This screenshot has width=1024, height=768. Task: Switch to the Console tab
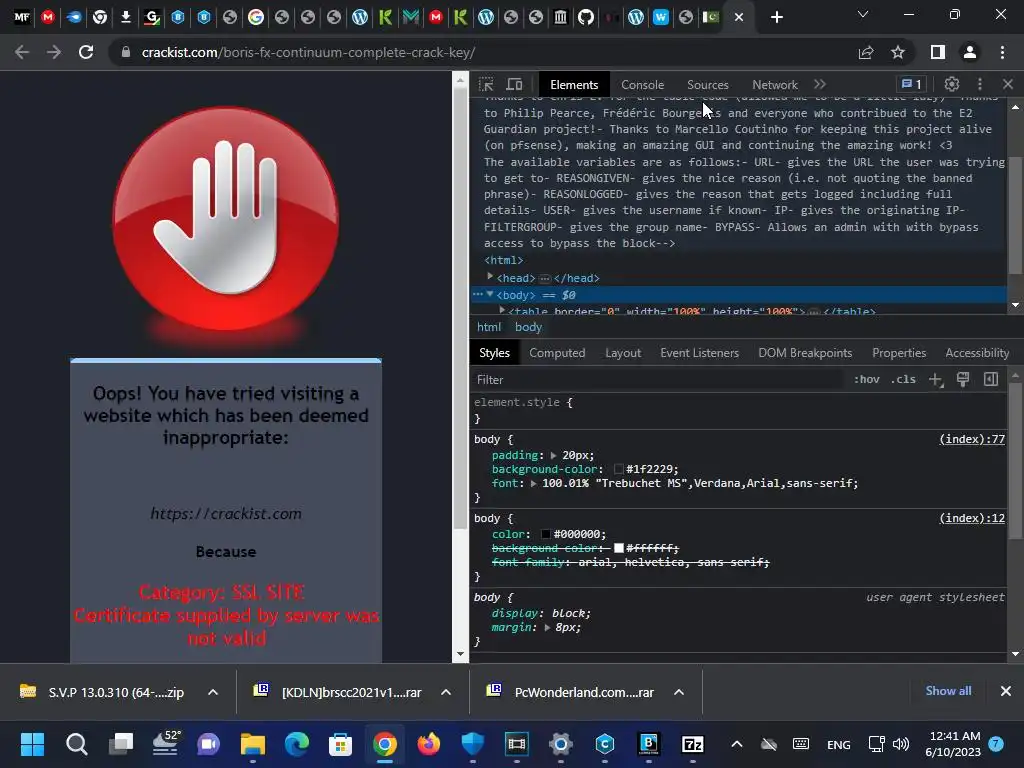(x=642, y=85)
